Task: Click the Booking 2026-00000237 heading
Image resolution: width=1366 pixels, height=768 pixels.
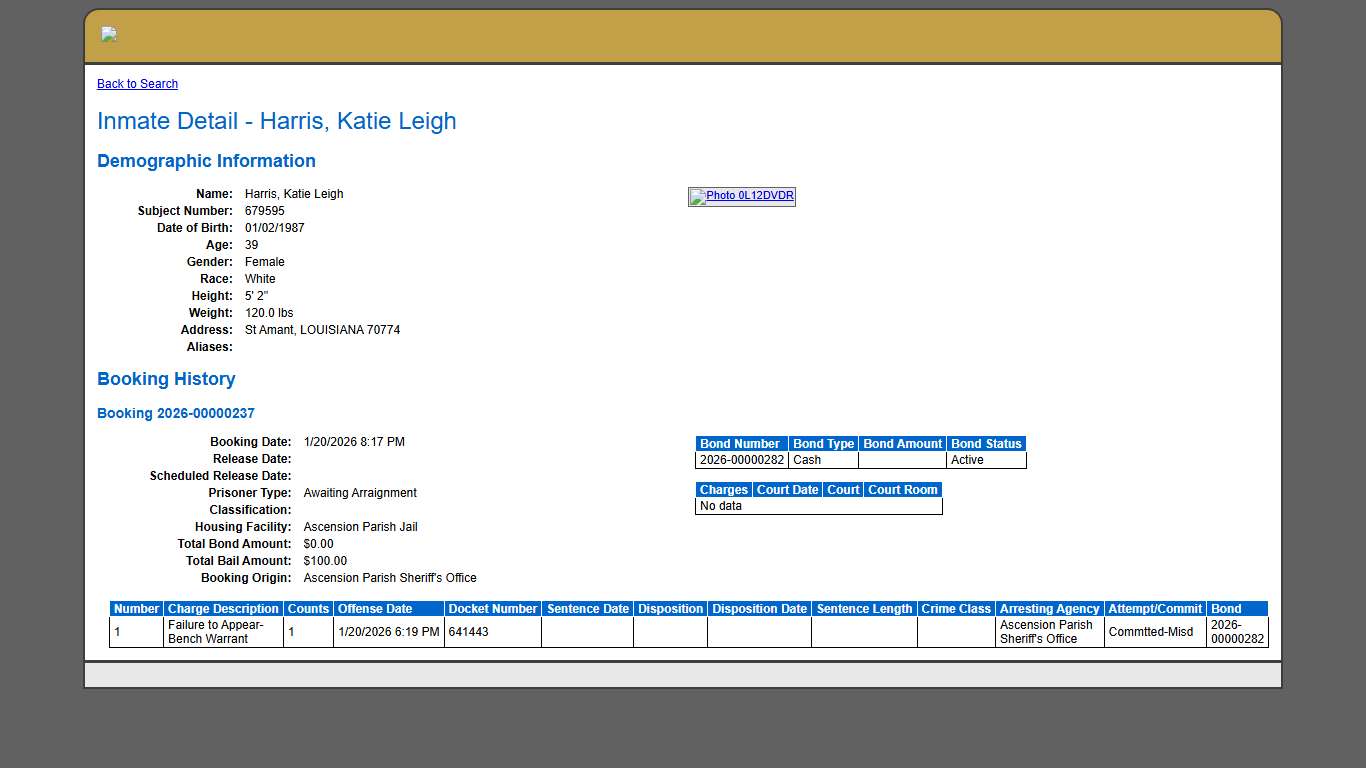Action: click(x=176, y=413)
